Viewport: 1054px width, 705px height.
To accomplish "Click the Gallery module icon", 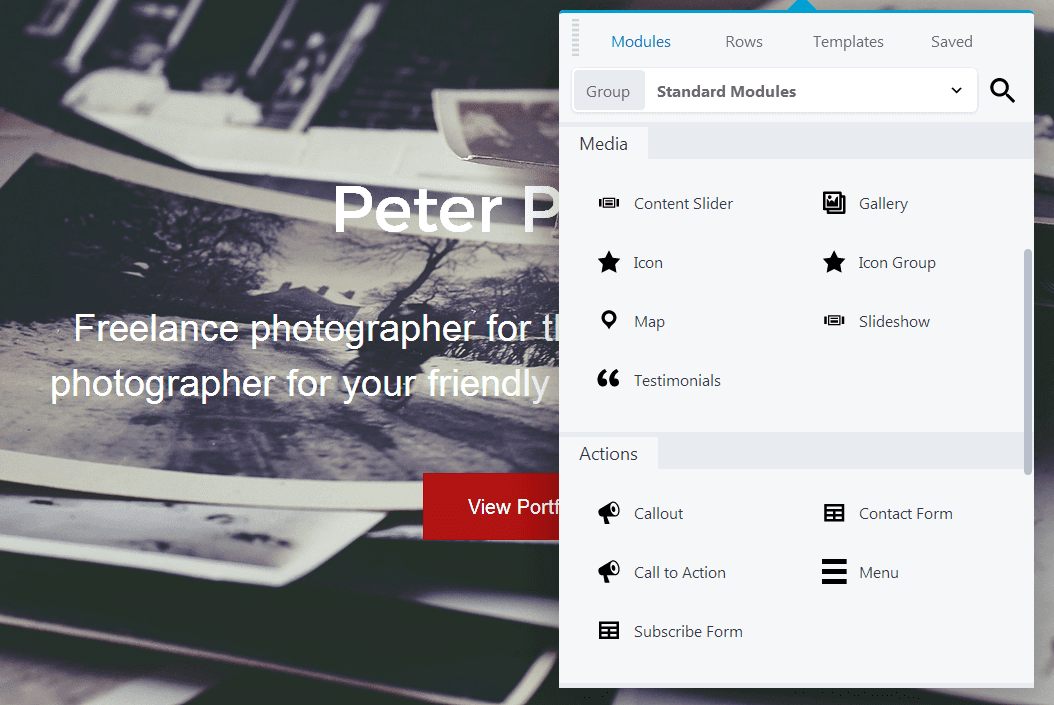I will click(x=834, y=202).
